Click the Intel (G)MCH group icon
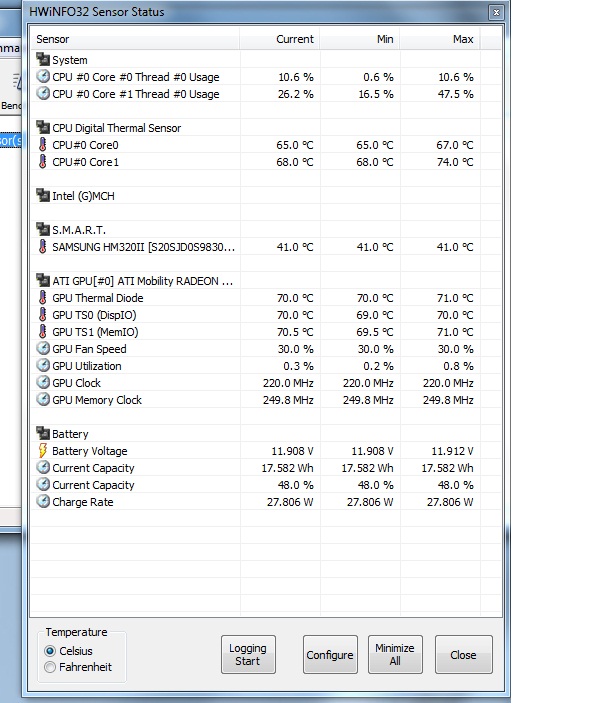Image resolution: width=592 pixels, height=703 pixels. click(x=43, y=196)
